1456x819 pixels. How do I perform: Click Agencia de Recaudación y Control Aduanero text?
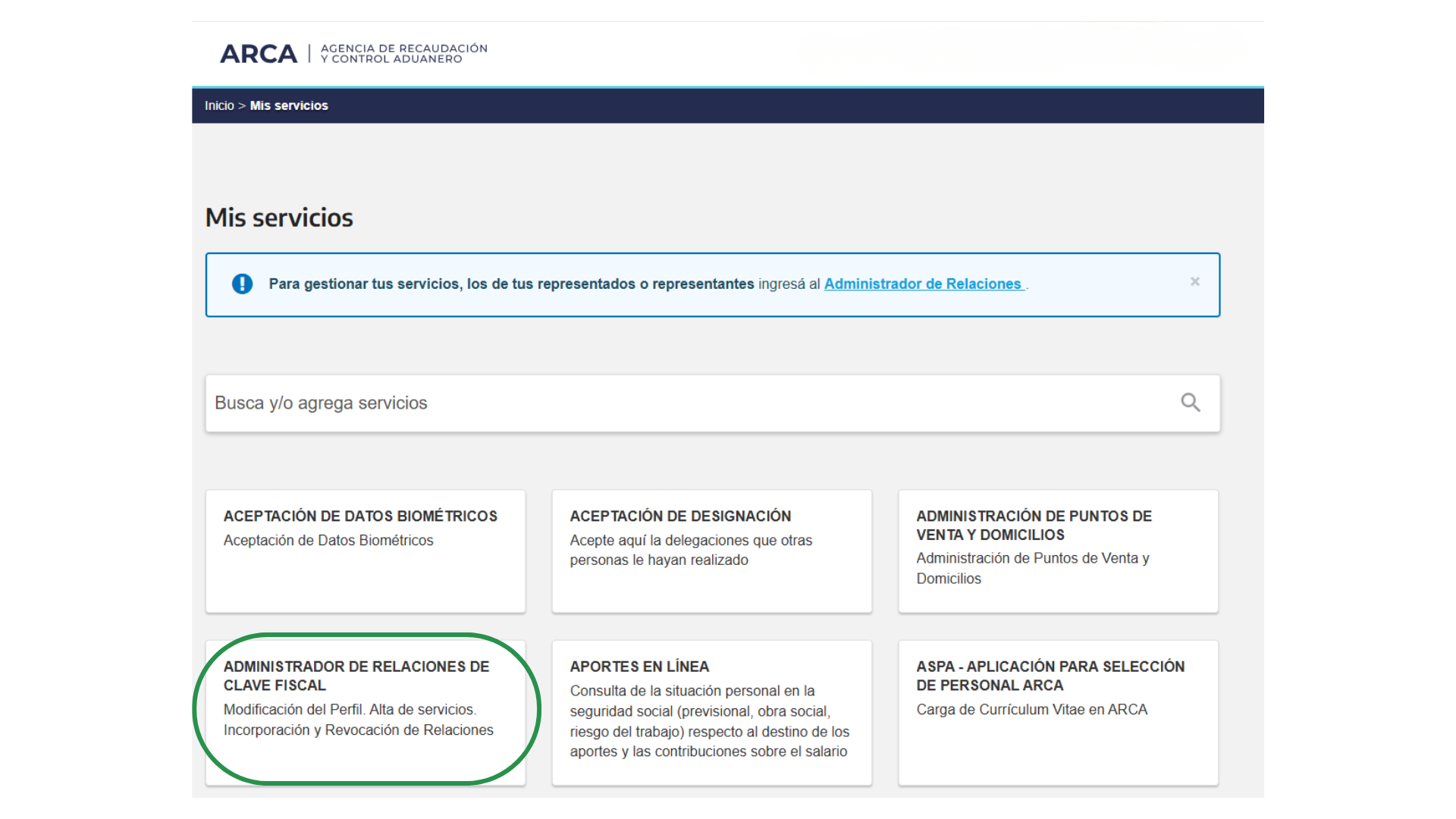pyautogui.click(x=403, y=53)
